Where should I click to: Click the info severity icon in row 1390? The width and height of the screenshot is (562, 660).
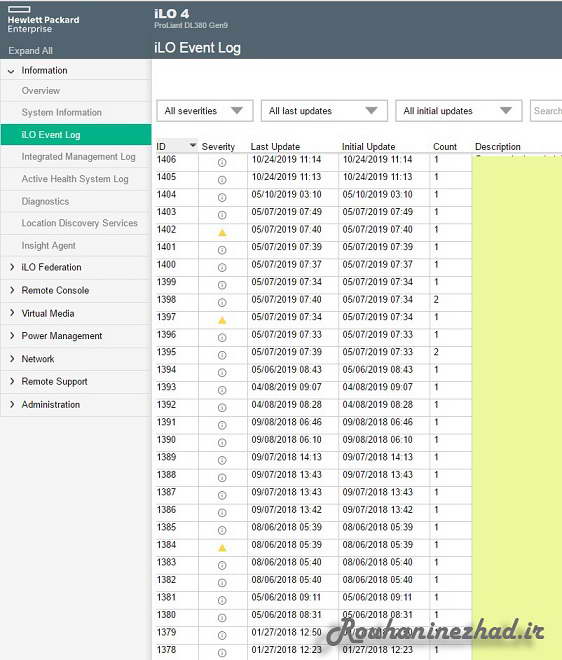(x=222, y=443)
